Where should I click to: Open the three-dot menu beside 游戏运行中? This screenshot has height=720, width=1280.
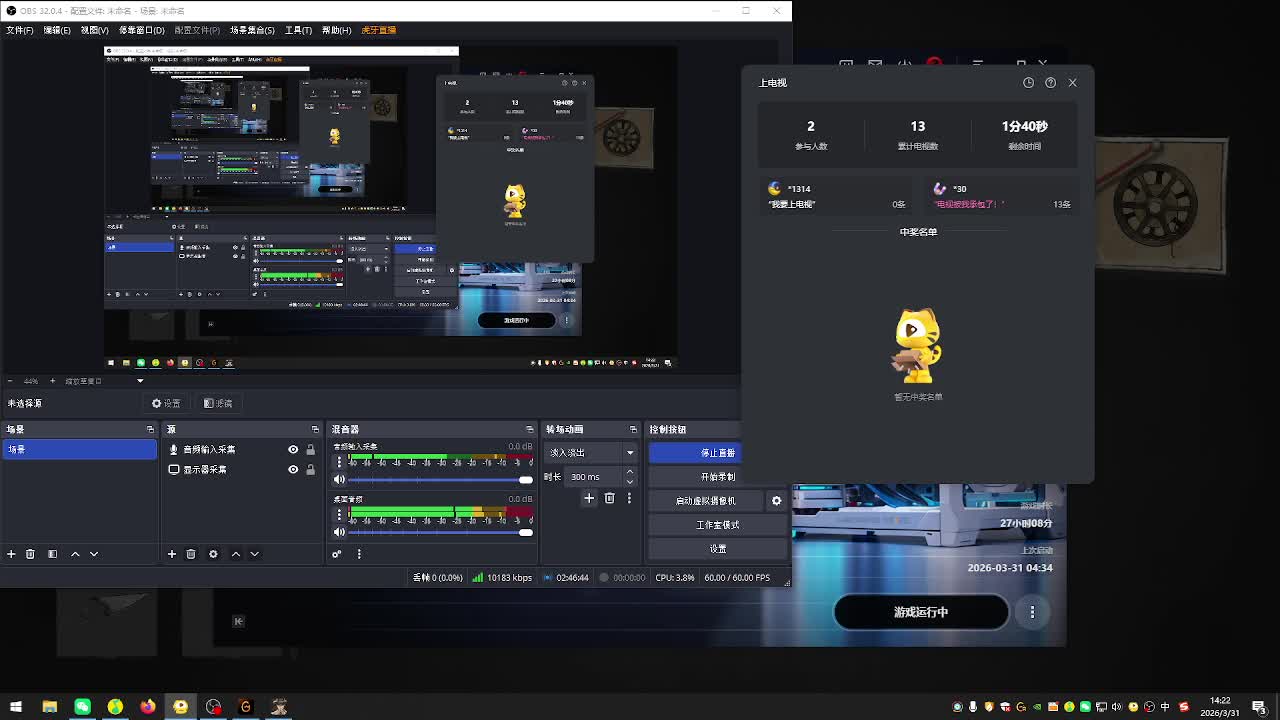[1032, 612]
